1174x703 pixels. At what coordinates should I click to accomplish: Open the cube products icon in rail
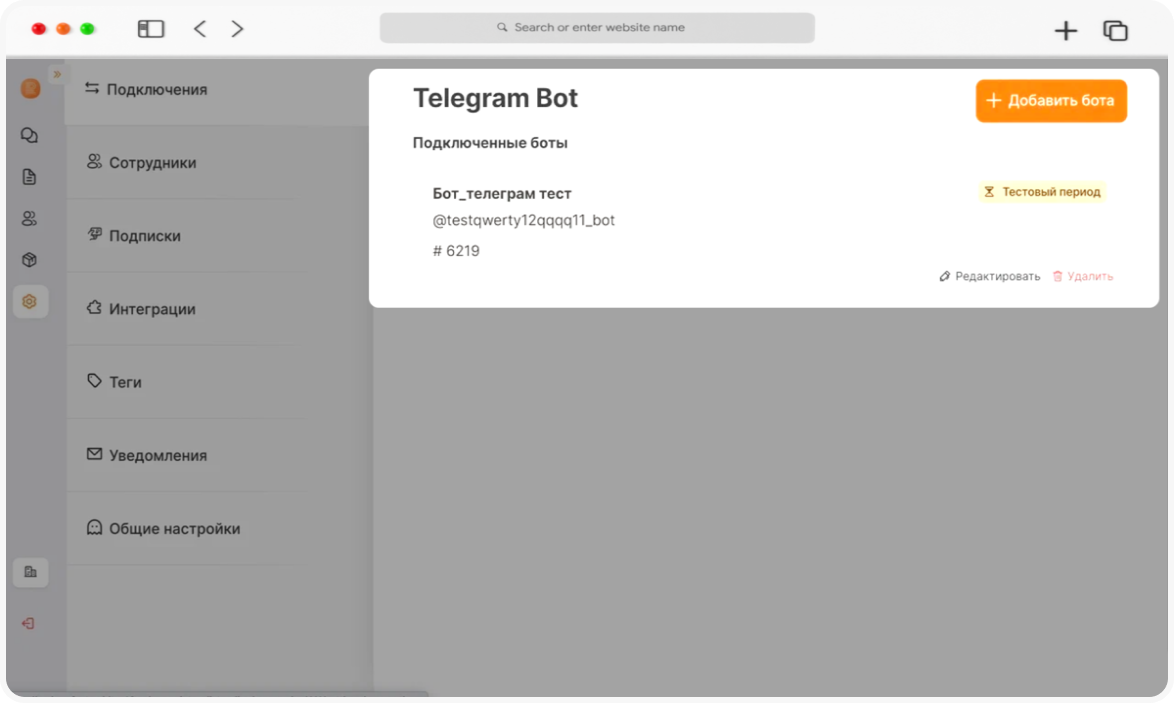click(x=29, y=260)
